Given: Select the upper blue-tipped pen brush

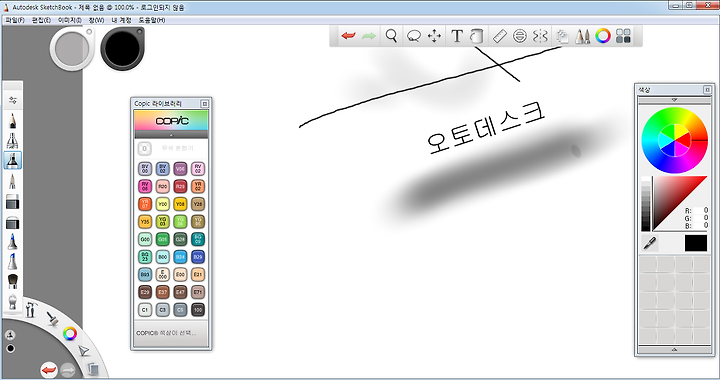Looking at the screenshot, I should 12,241.
